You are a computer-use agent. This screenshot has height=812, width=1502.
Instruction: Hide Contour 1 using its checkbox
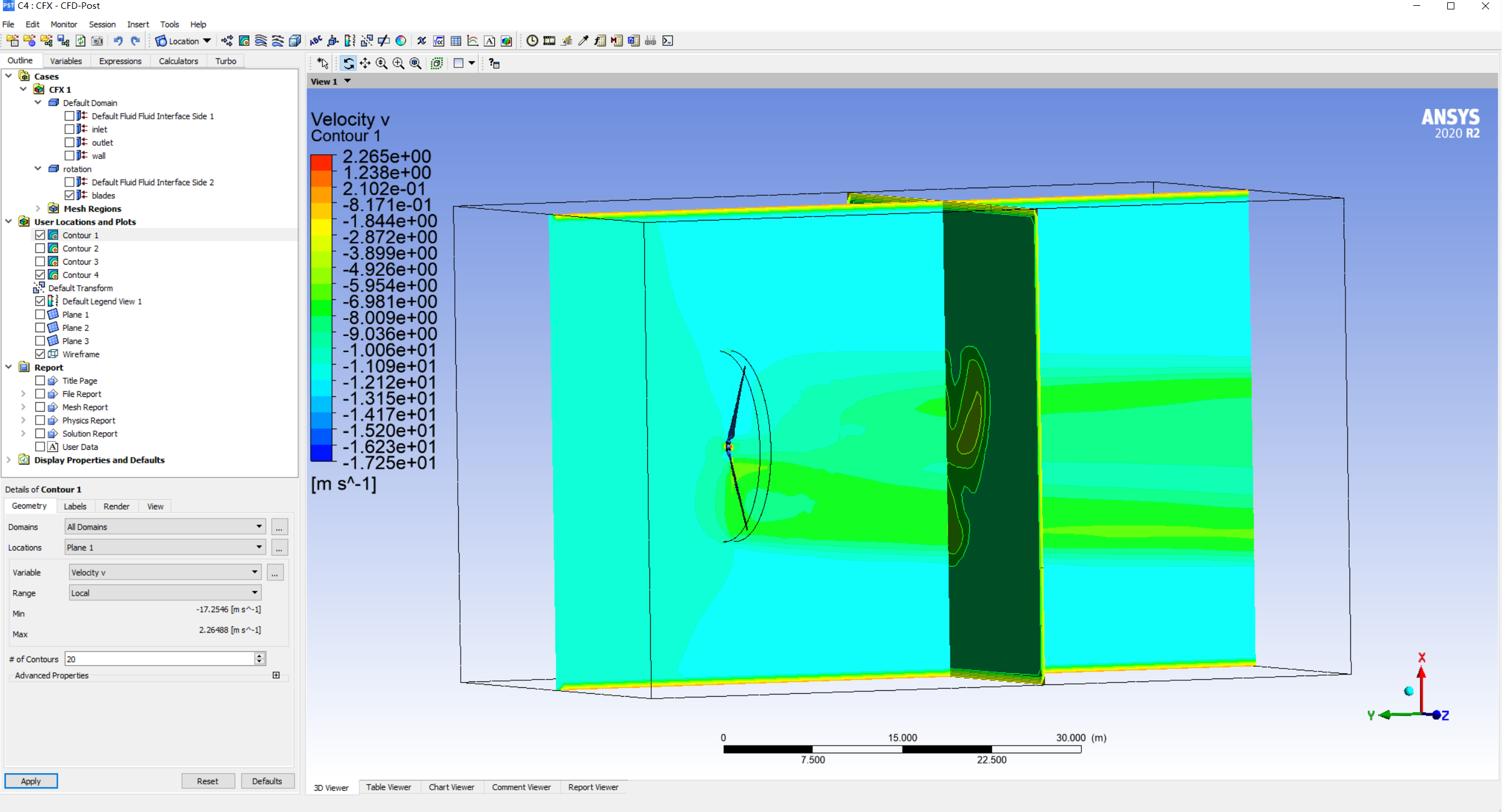[40, 235]
